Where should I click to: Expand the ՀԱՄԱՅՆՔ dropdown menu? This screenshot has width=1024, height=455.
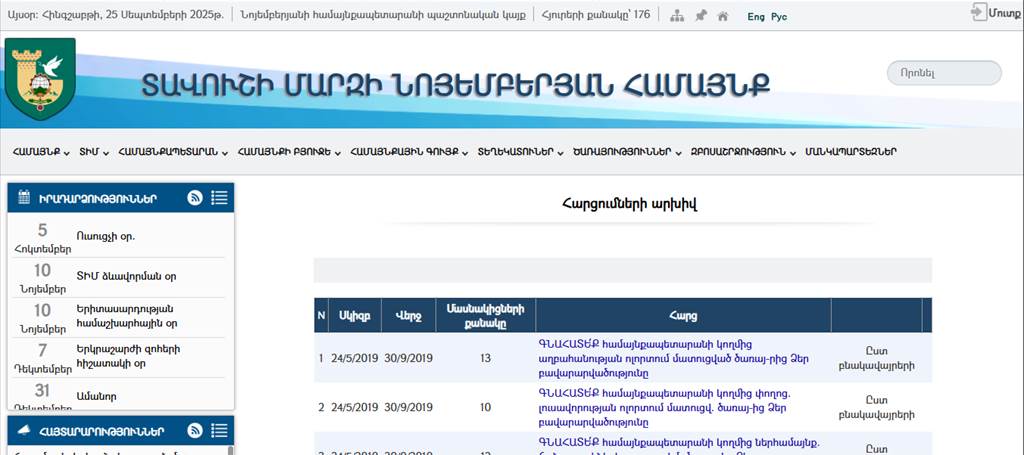tap(40, 152)
